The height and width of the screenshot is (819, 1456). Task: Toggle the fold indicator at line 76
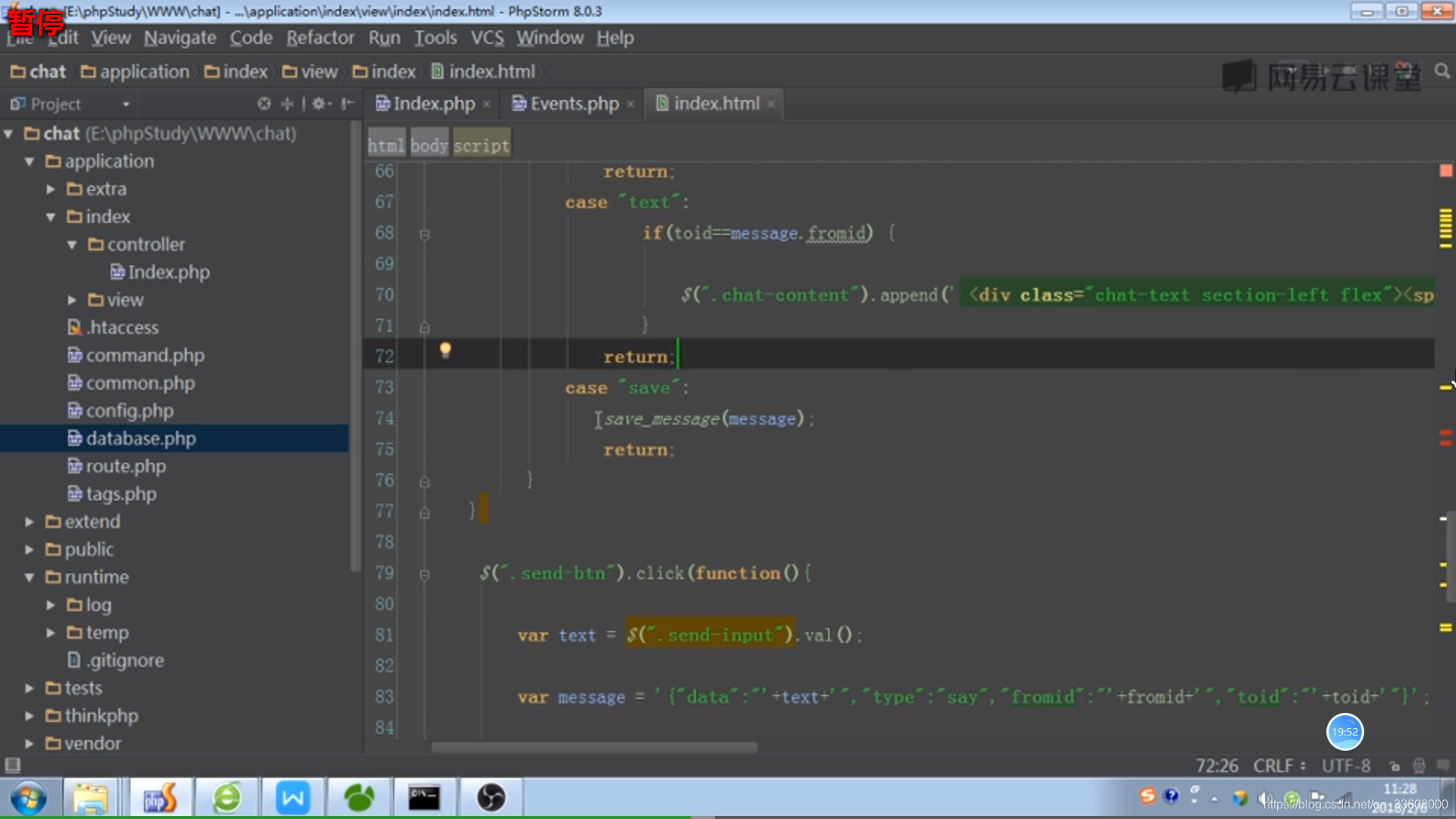(424, 480)
